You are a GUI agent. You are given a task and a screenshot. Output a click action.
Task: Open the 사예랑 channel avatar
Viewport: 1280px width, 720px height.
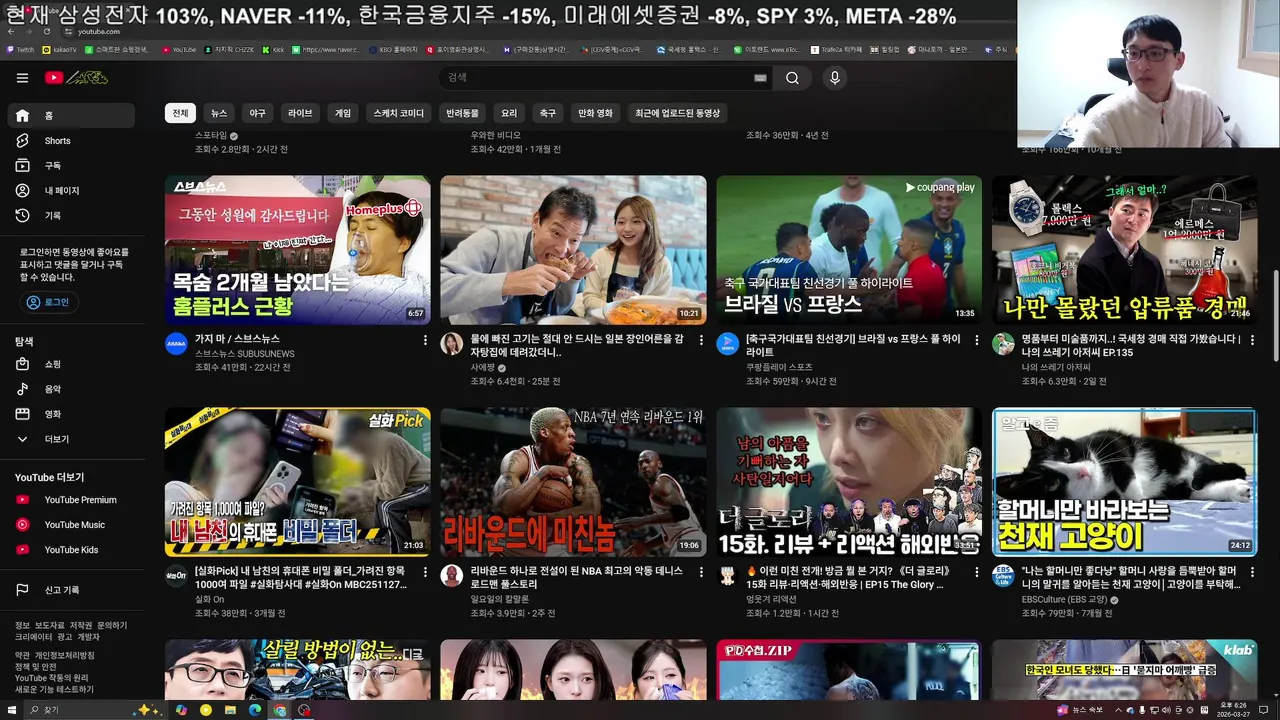pos(451,344)
